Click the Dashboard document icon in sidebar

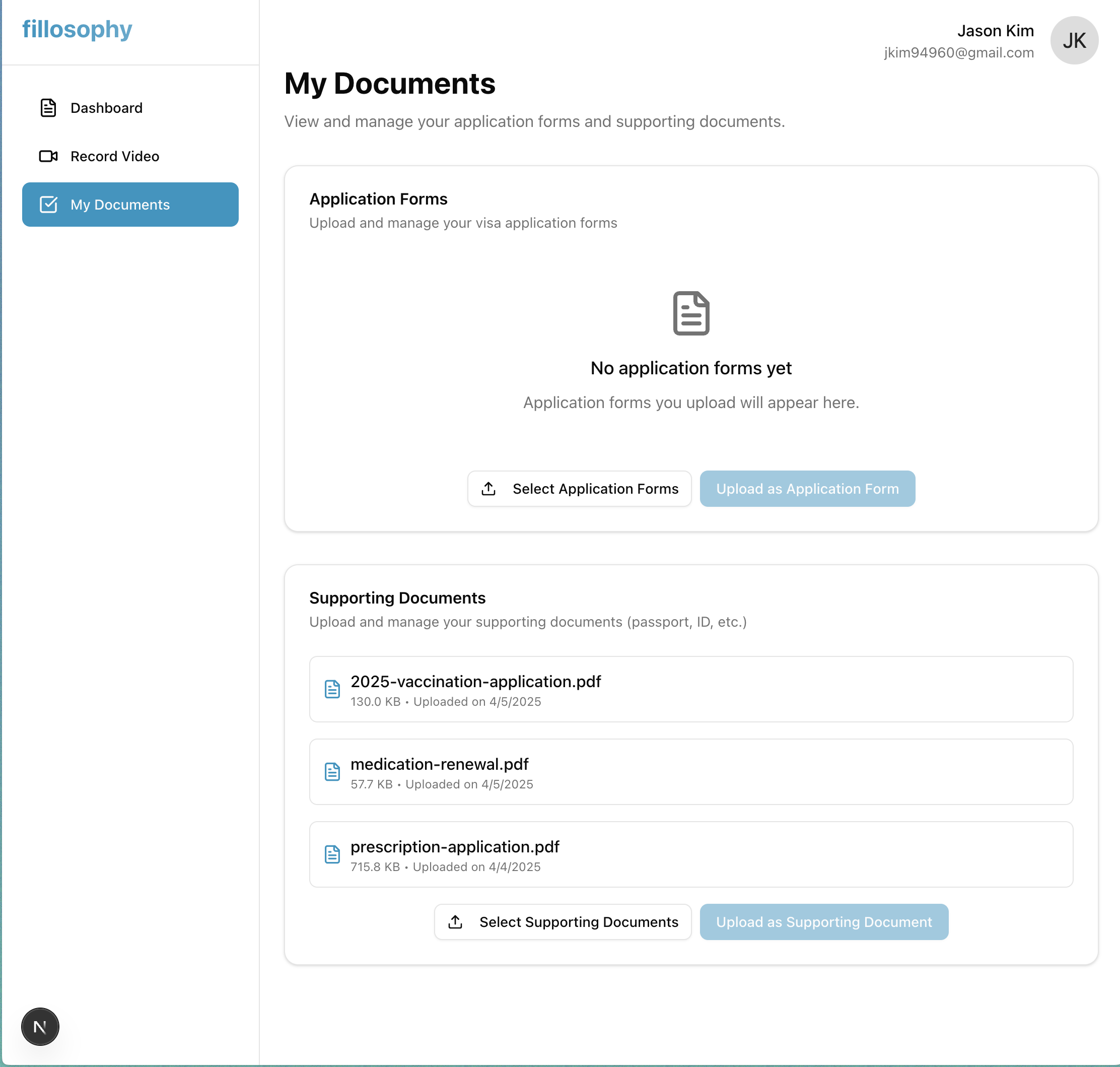point(48,108)
